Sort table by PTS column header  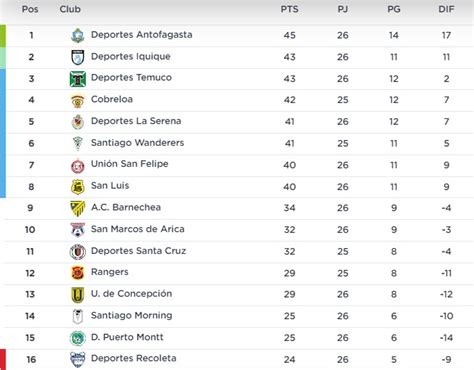(289, 9)
